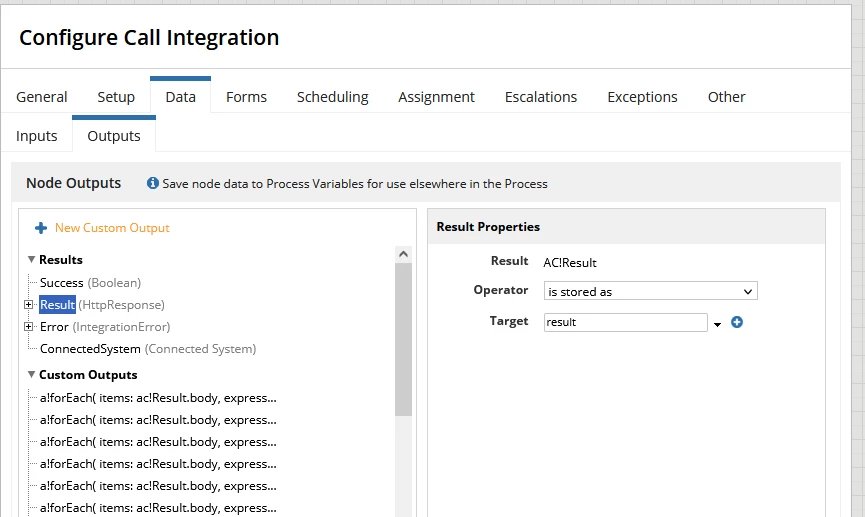The image size is (865, 517).
Task: Click the New Custom Output link
Action: (112, 228)
